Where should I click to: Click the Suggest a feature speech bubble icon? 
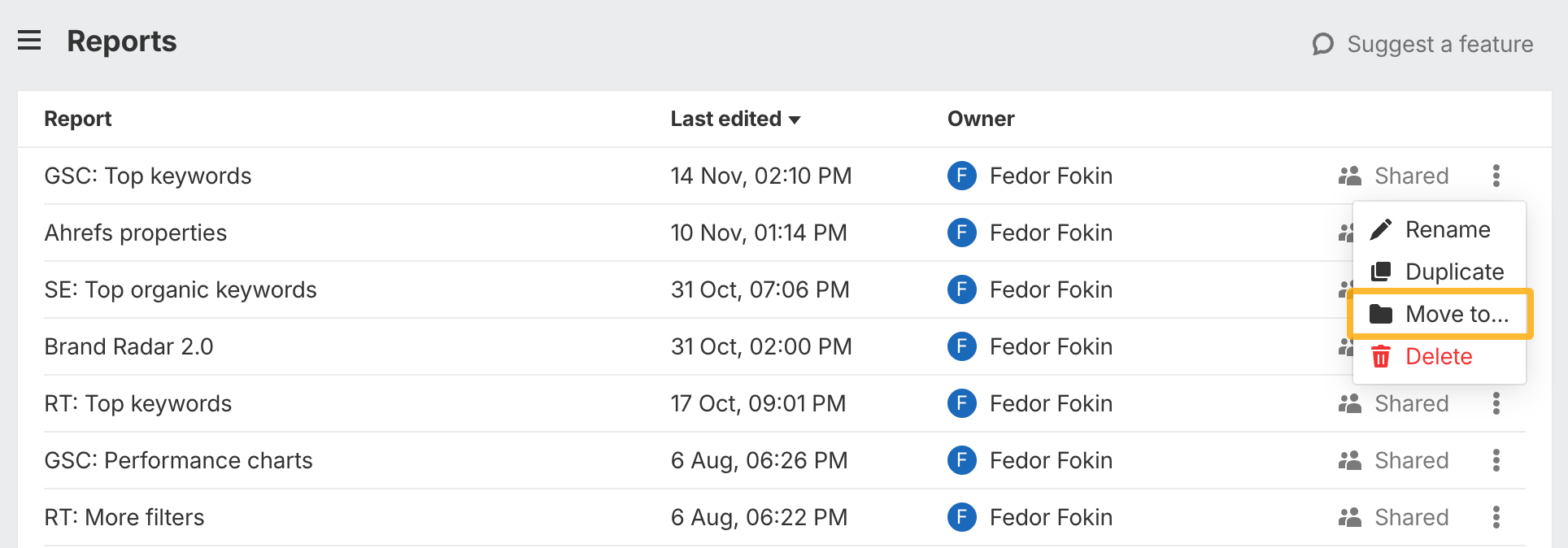tap(1323, 44)
